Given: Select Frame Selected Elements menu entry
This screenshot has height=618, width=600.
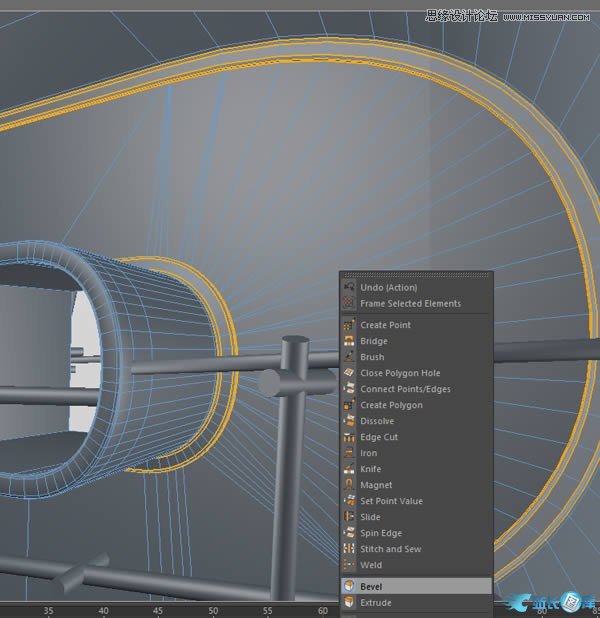Looking at the screenshot, I should (x=410, y=303).
